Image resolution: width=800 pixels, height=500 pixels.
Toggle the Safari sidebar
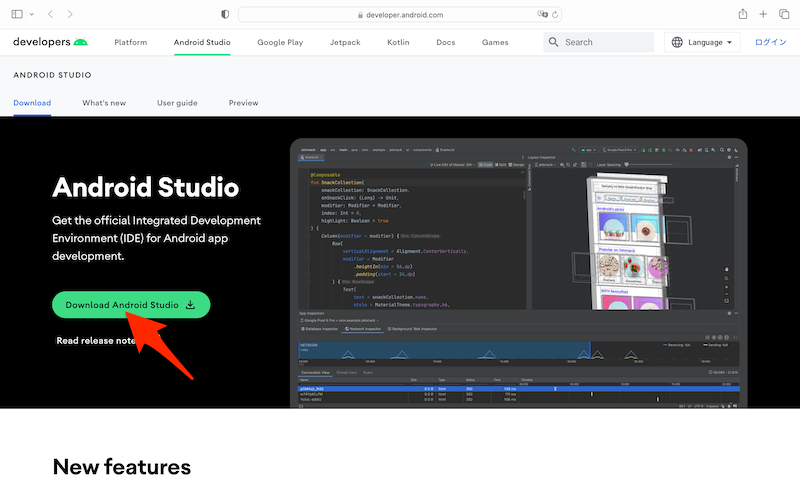point(17,14)
